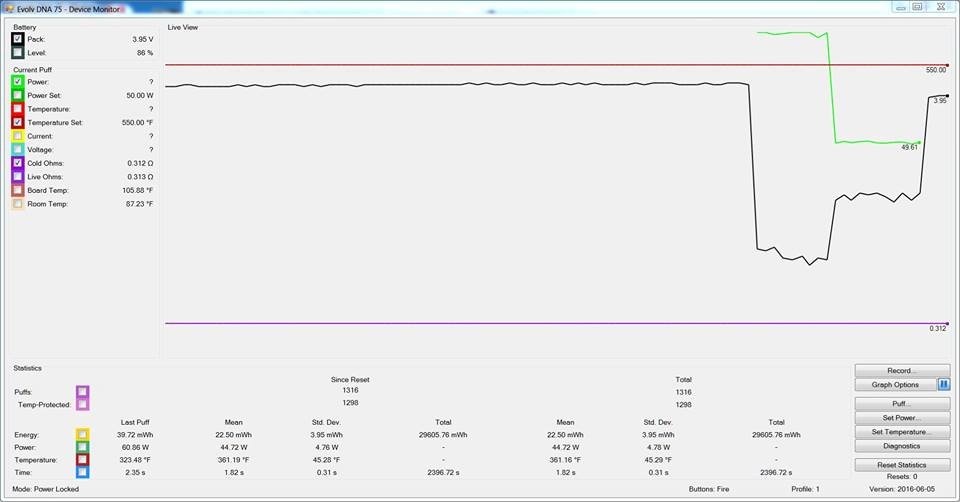Toggle the Energy statistics checkbox
Screen dimensions: 960x502
83,435
